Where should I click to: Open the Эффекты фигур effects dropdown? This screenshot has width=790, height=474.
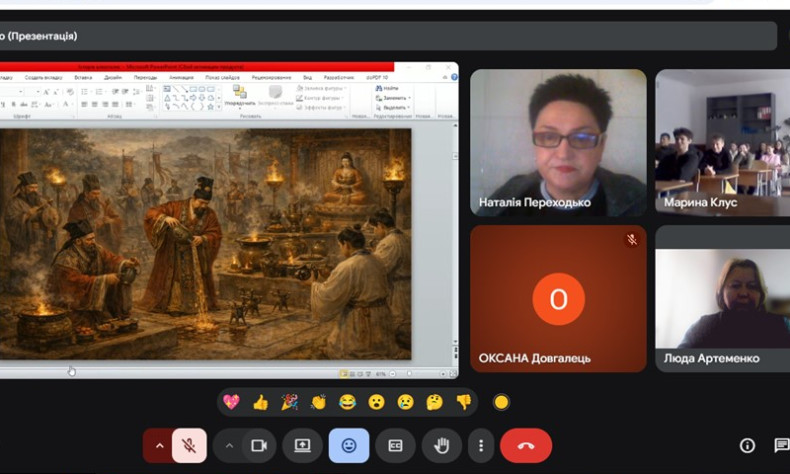320,107
